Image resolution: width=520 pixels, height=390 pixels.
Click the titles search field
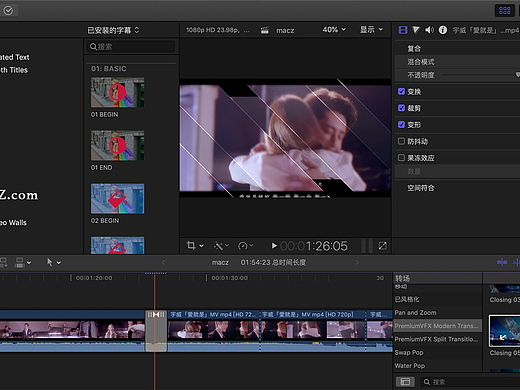pos(131,47)
